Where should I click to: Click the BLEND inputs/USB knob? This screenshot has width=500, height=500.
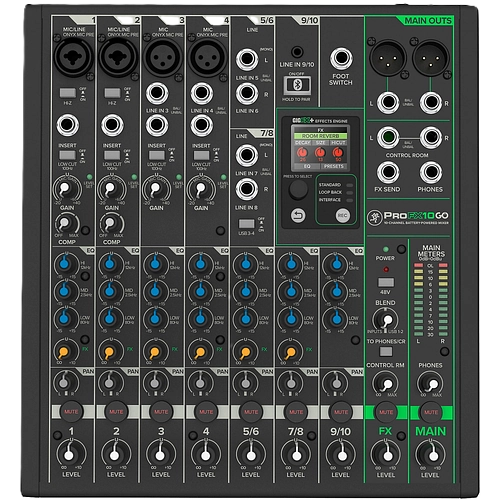coord(385,320)
